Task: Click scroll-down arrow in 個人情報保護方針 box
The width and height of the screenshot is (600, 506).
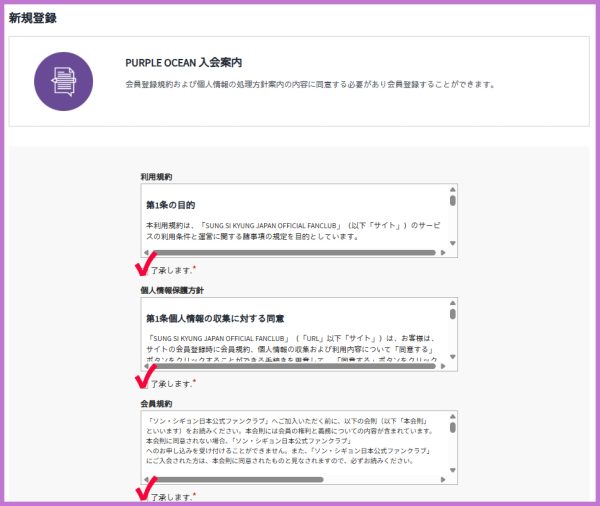Action: pyautogui.click(x=452, y=356)
